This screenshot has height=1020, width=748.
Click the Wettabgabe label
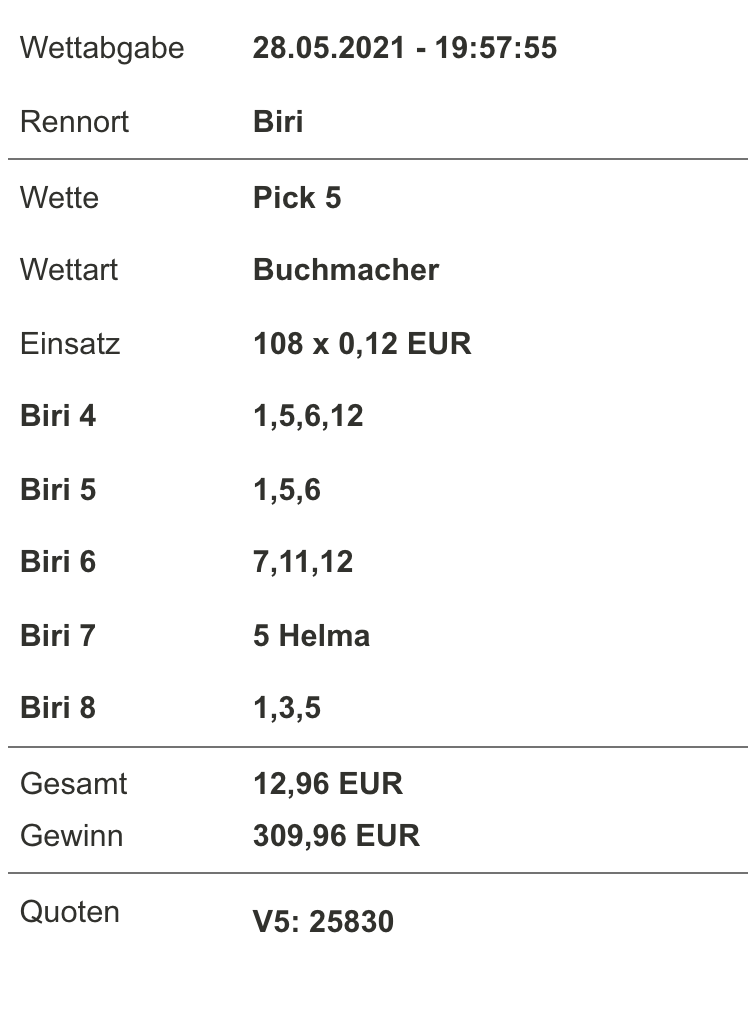tap(102, 48)
